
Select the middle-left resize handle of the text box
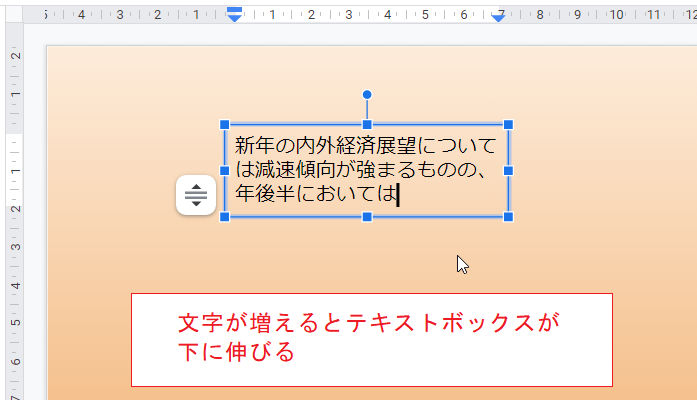tap(225, 171)
